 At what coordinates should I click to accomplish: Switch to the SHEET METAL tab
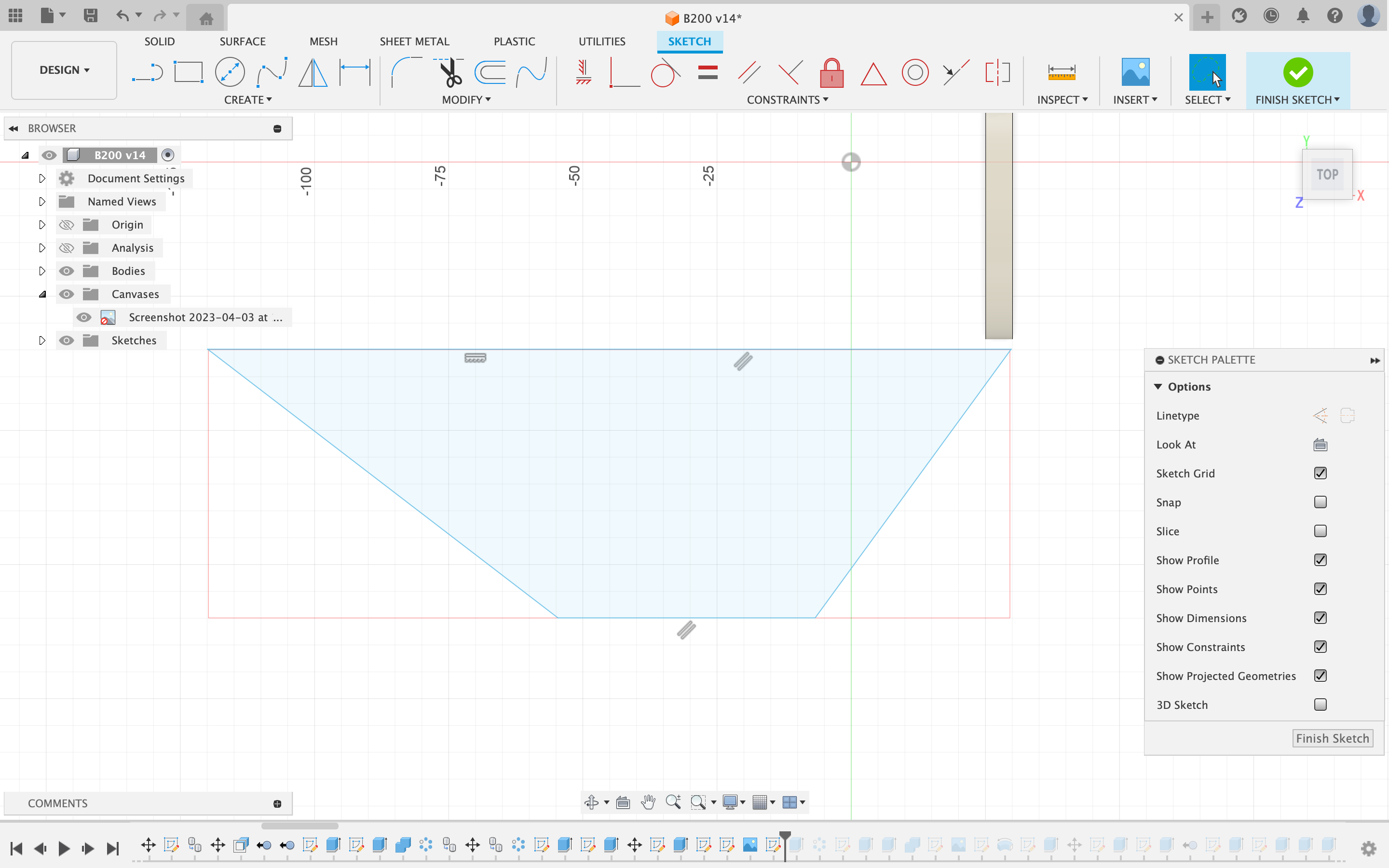click(414, 41)
